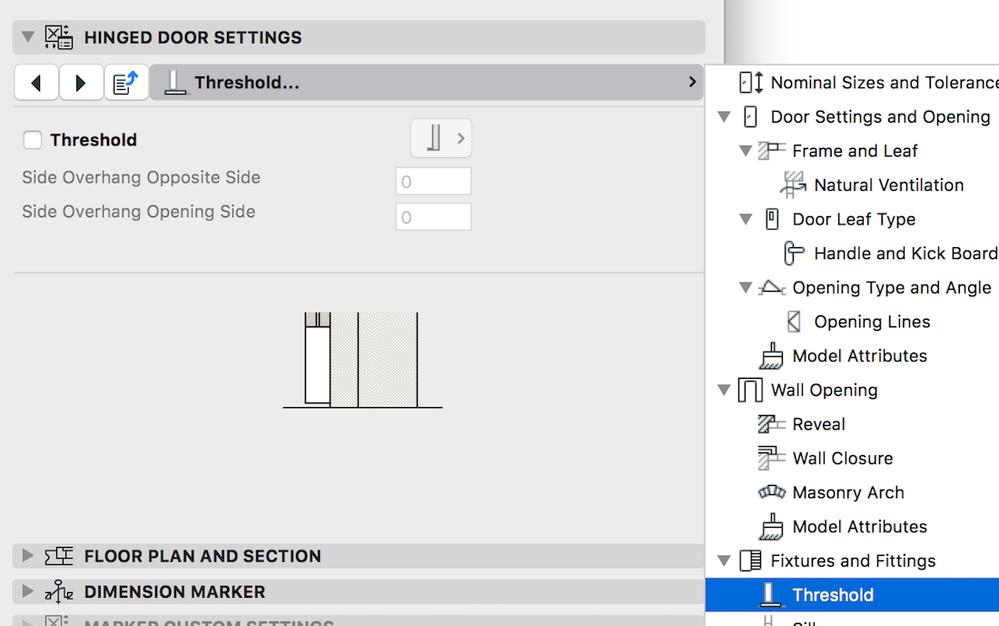Open the Threshold page dropdown bar
Viewport: 999px width, 626px height.
pyautogui.click(x=426, y=83)
